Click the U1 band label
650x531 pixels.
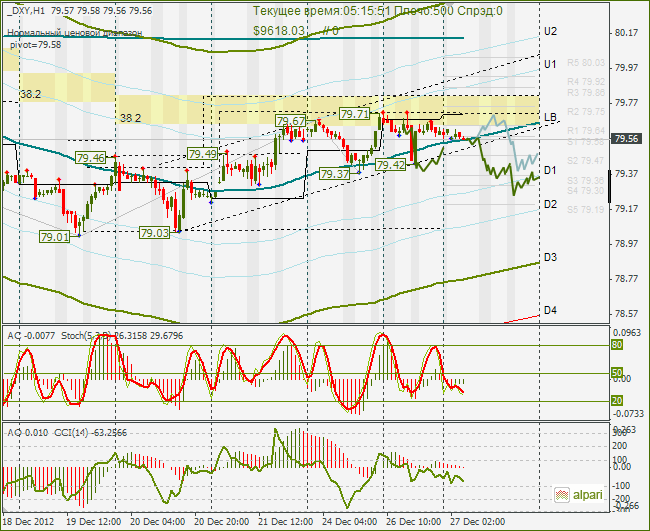tap(550, 64)
